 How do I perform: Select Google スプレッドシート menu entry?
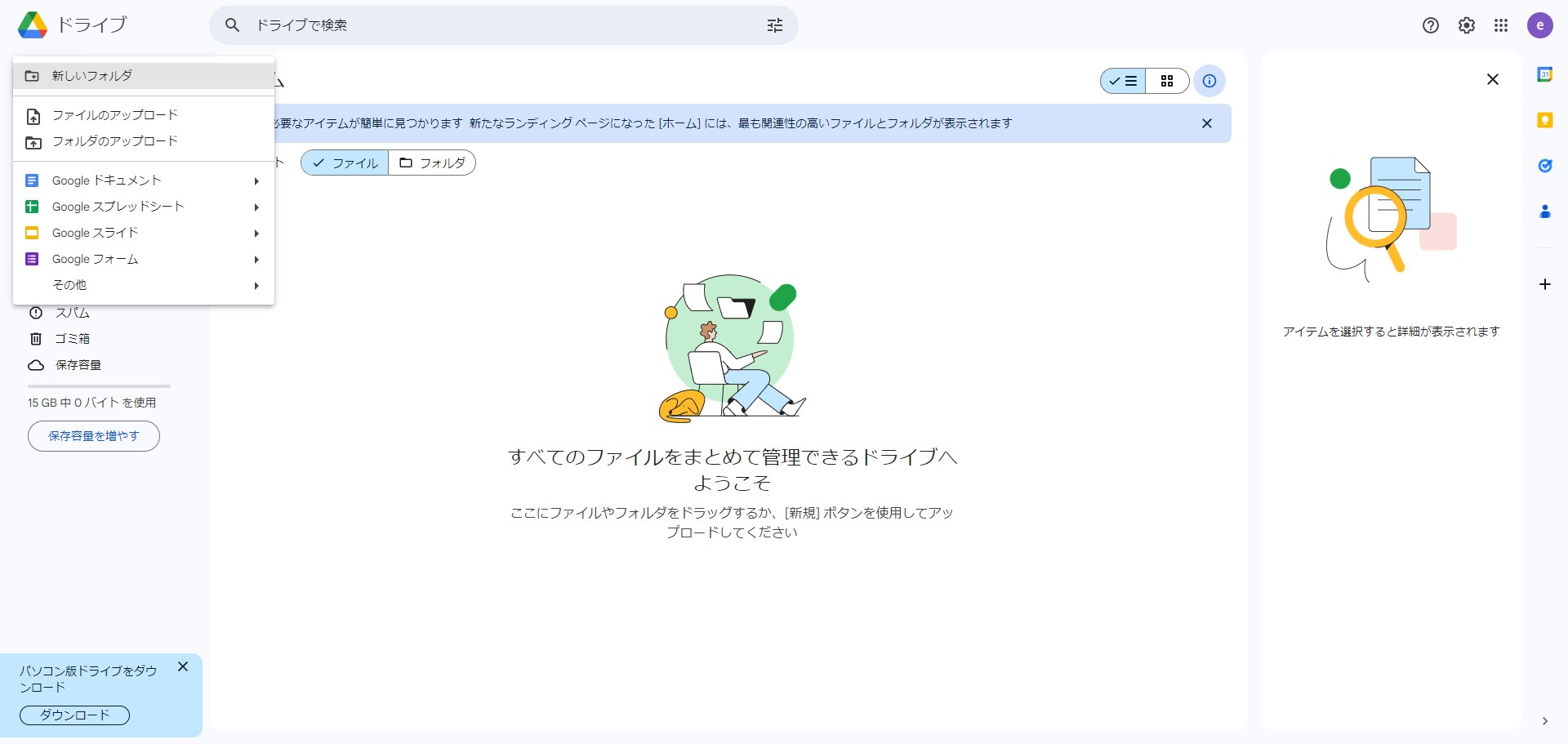[144, 207]
